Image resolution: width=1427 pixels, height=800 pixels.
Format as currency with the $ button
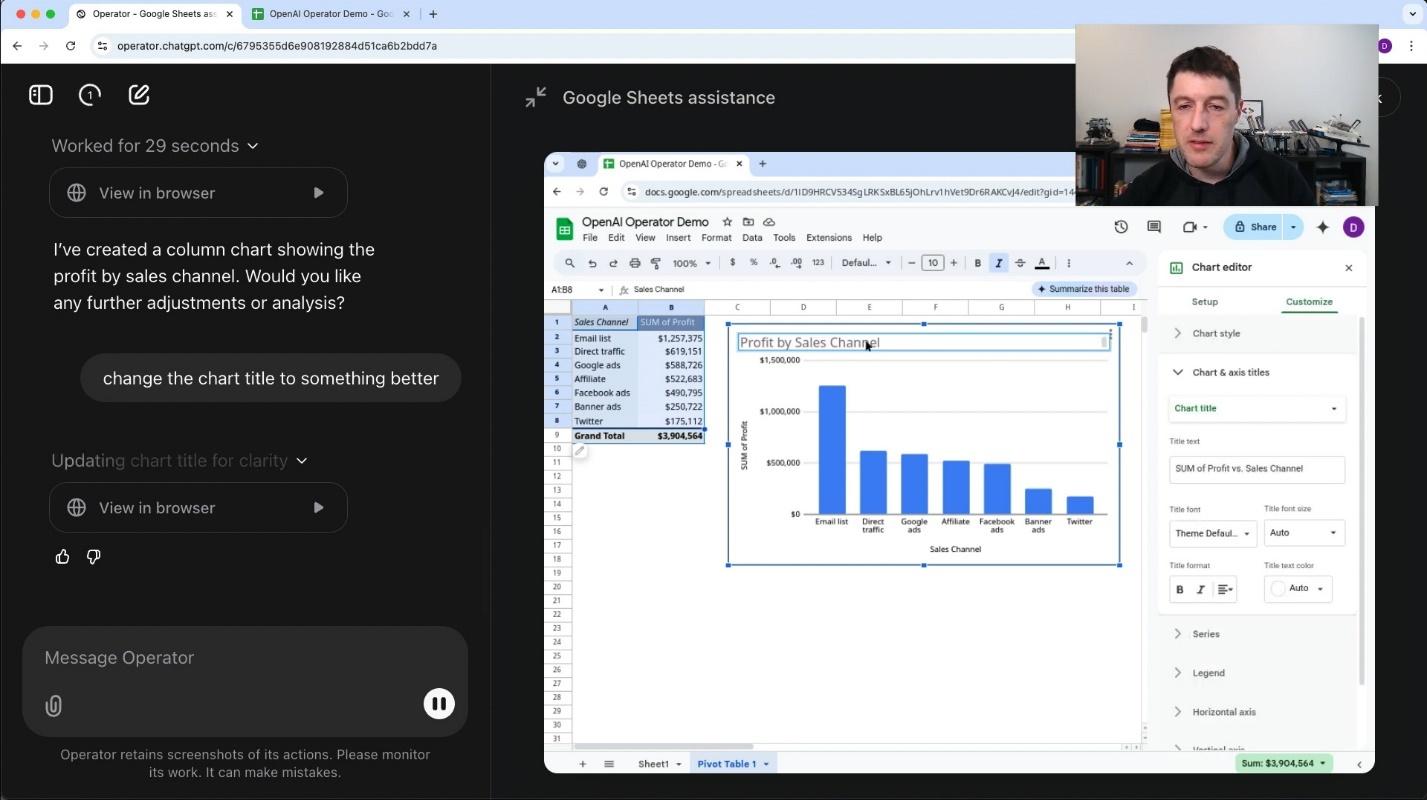tap(733, 263)
